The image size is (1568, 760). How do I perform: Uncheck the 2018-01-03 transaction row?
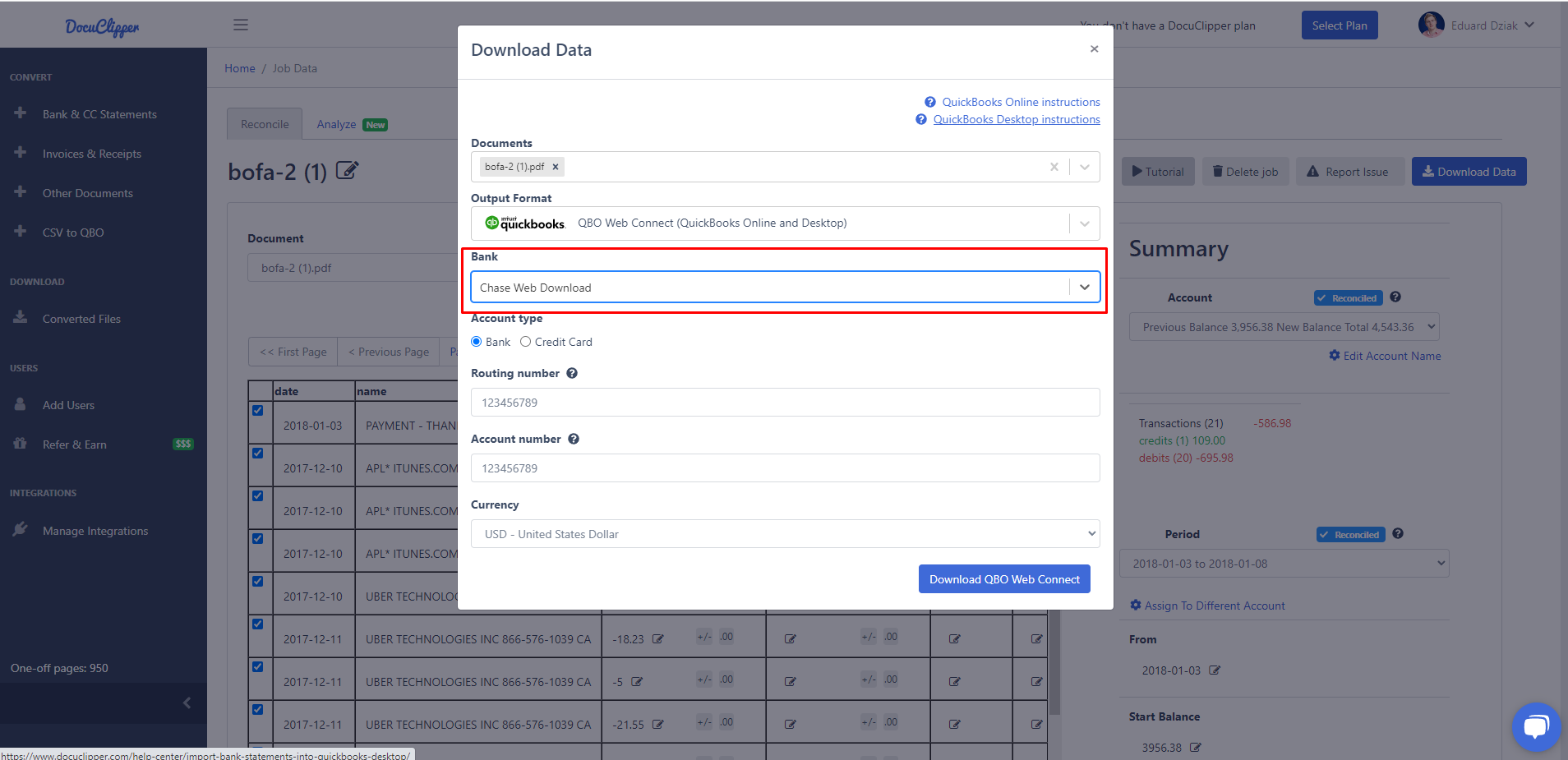(258, 410)
